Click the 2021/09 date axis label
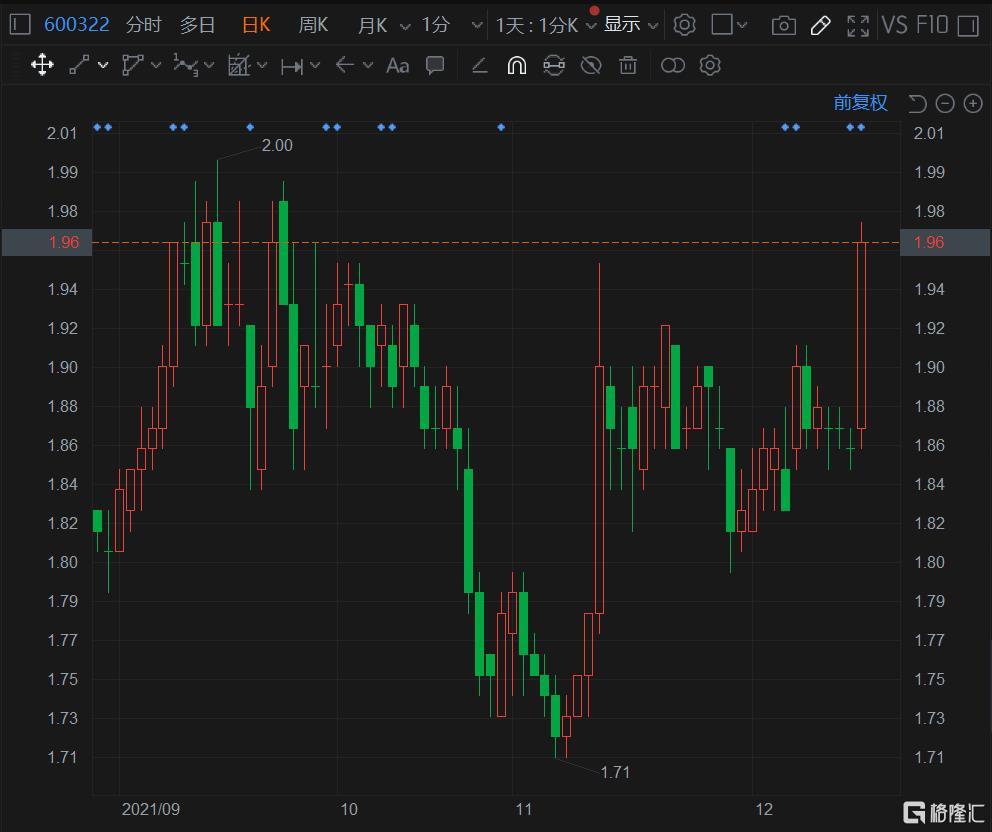Image resolution: width=992 pixels, height=832 pixels. coord(151,809)
